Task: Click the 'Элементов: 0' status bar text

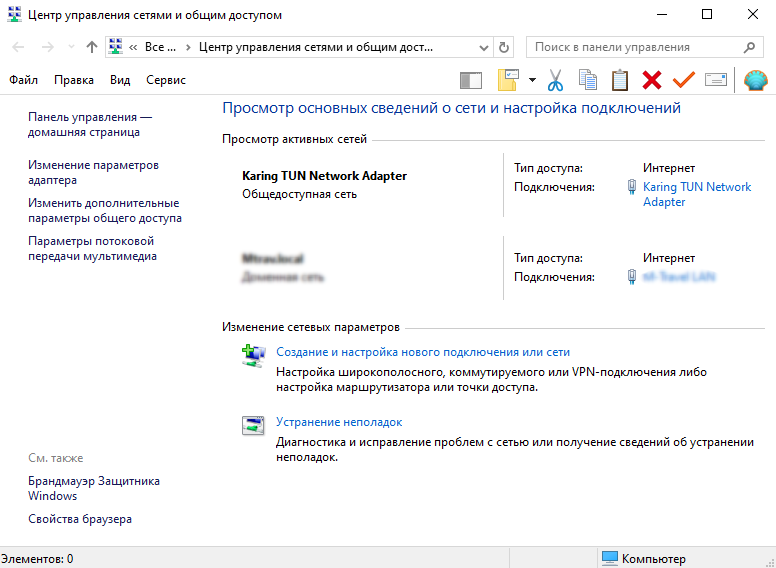Action: 37,559
